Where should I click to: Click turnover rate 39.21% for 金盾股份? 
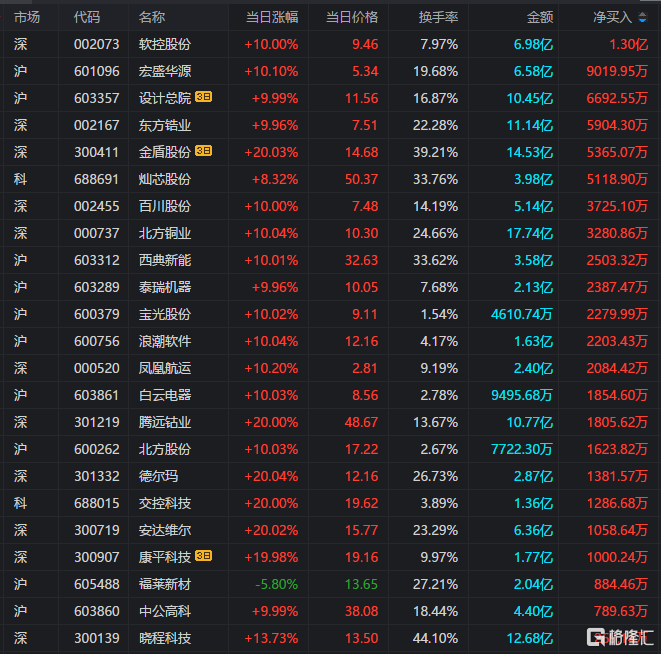click(435, 152)
